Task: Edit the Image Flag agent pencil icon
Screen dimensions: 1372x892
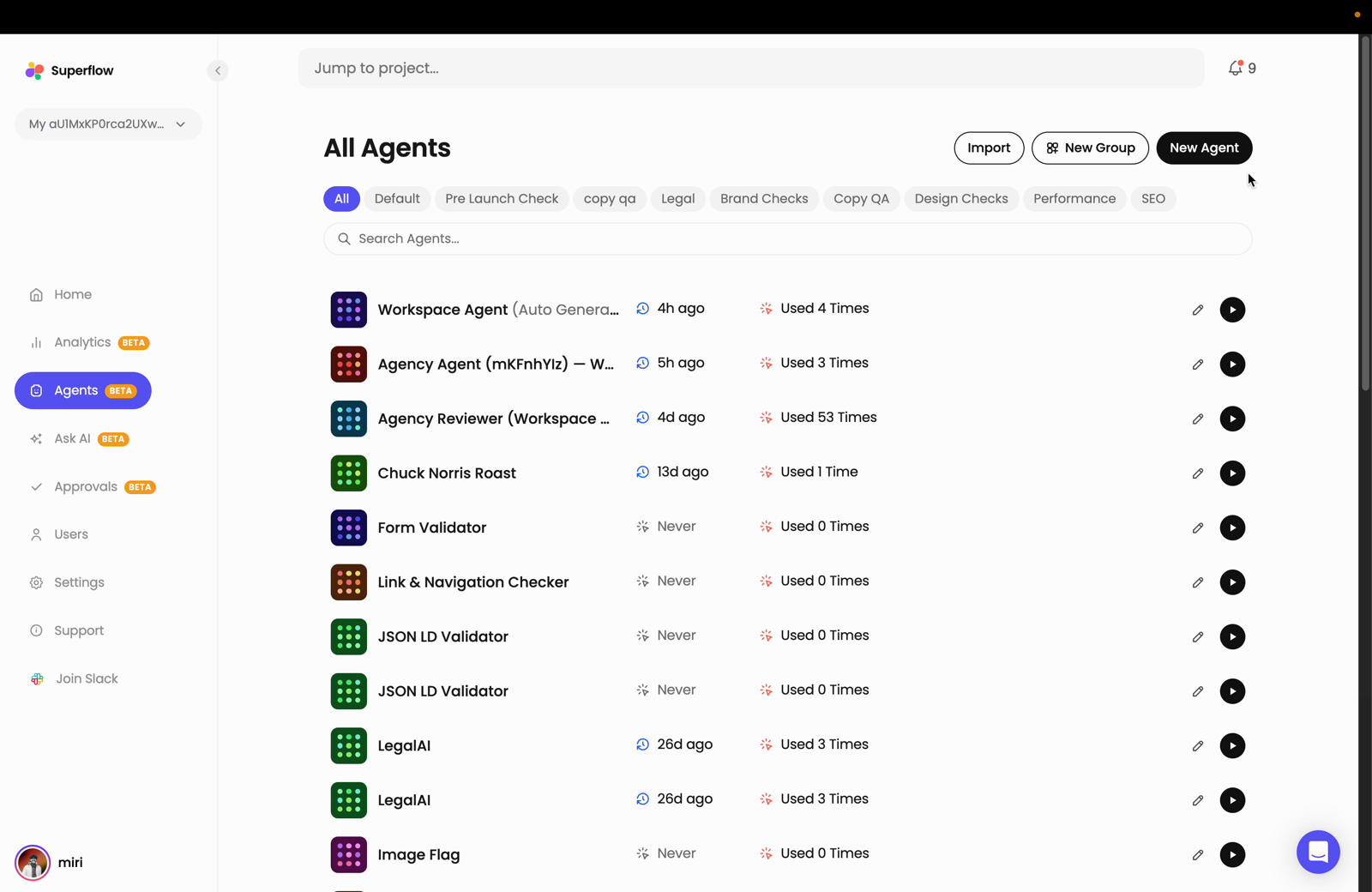Action: (1198, 854)
